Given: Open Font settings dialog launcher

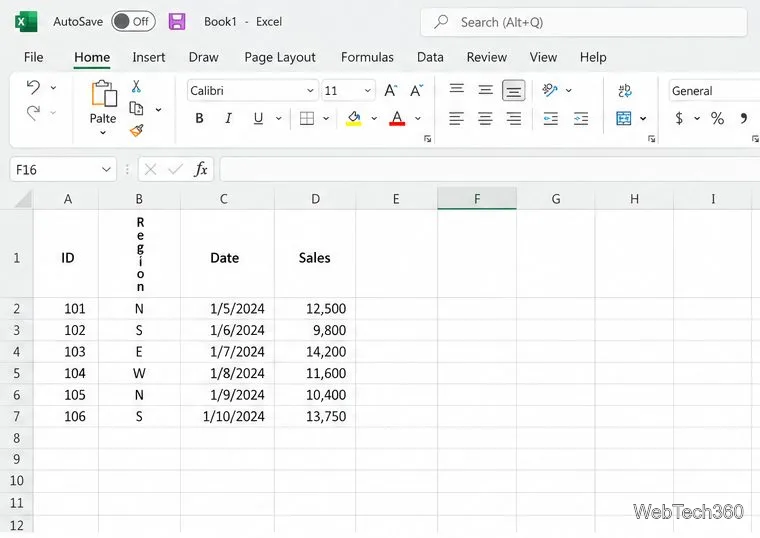Looking at the screenshot, I should pyautogui.click(x=428, y=139).
